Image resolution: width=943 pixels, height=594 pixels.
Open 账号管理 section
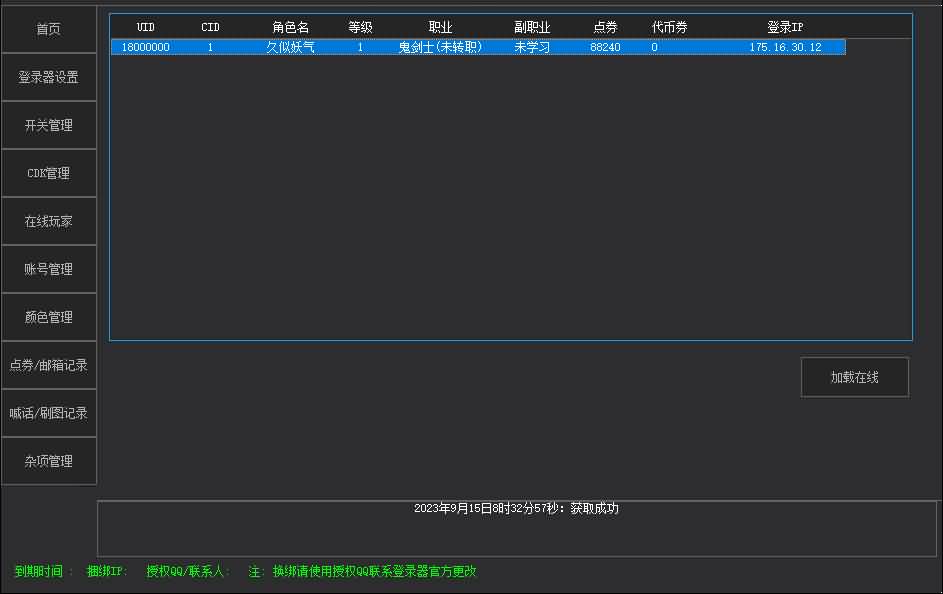49,269
